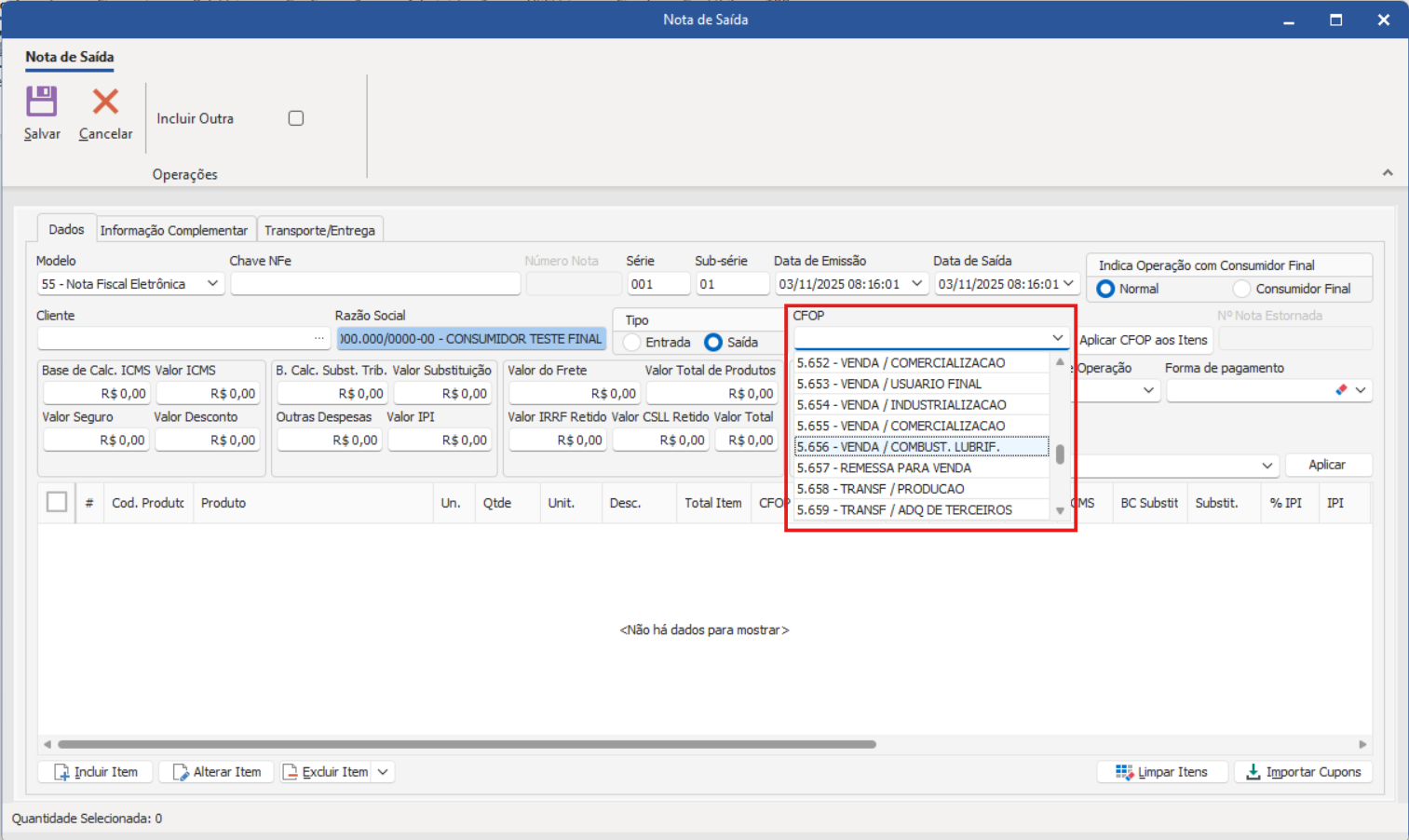Click the Excluir Item delete icon

click(291, 772)
